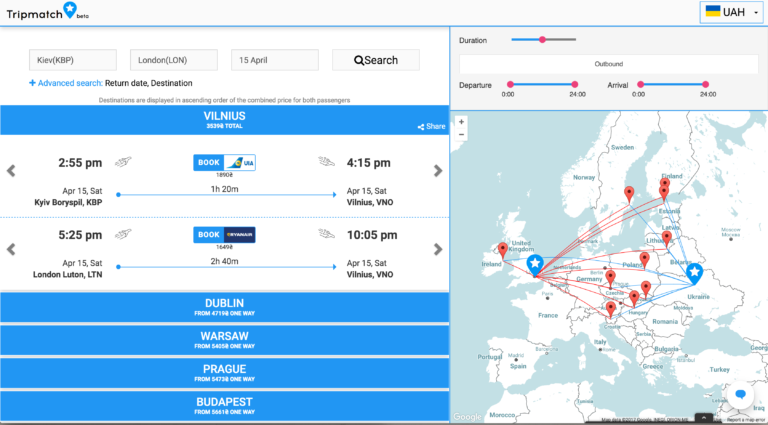Click takeoff plane icon beside 5:25 pm
The height and width of the screenshot is (425, 768).
(x=123, y=235)
